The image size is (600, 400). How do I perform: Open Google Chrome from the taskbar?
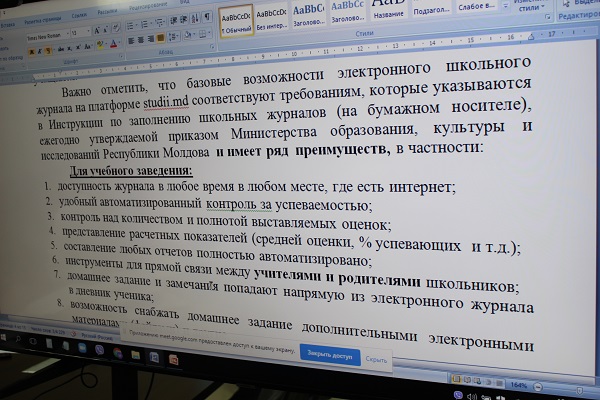[117, 353]
